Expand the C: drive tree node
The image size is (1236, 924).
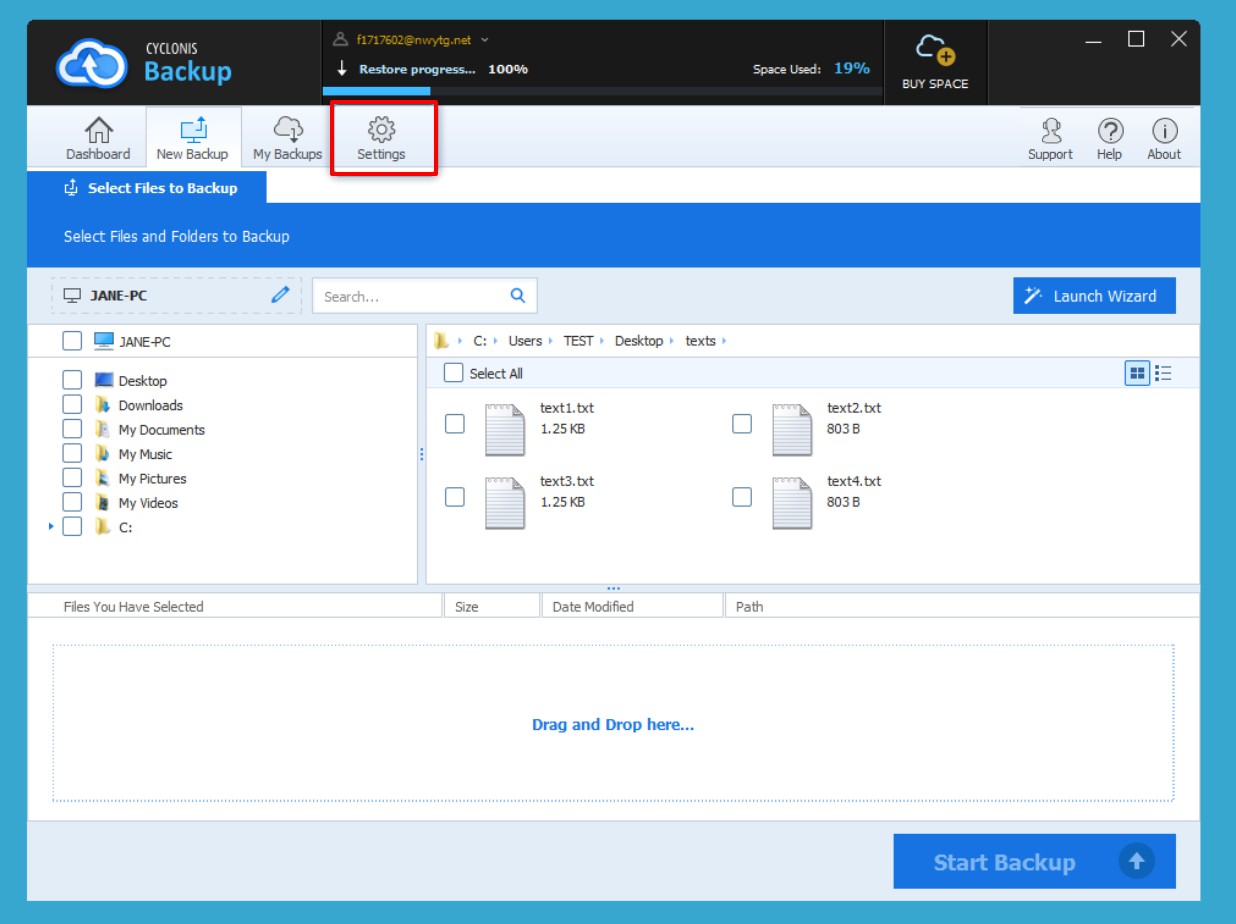coord(51,527)
